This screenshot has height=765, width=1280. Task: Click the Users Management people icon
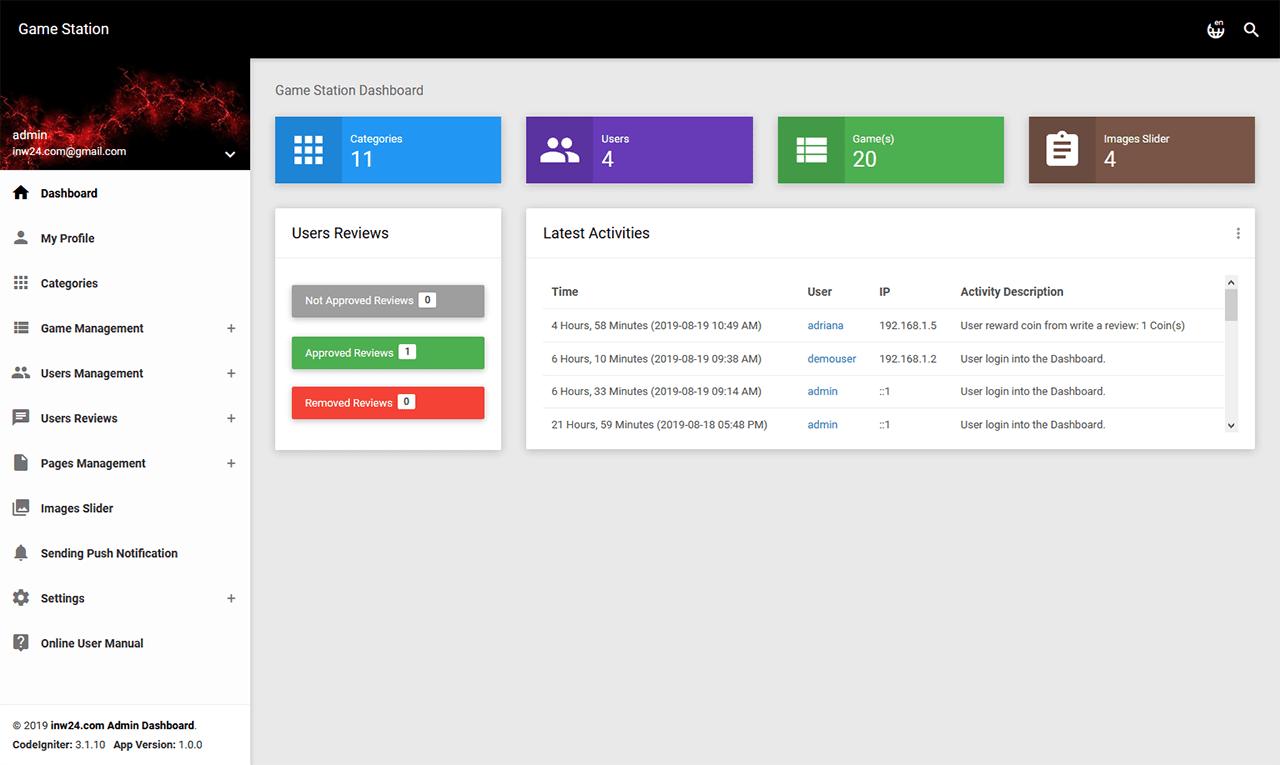coord(21,373)
